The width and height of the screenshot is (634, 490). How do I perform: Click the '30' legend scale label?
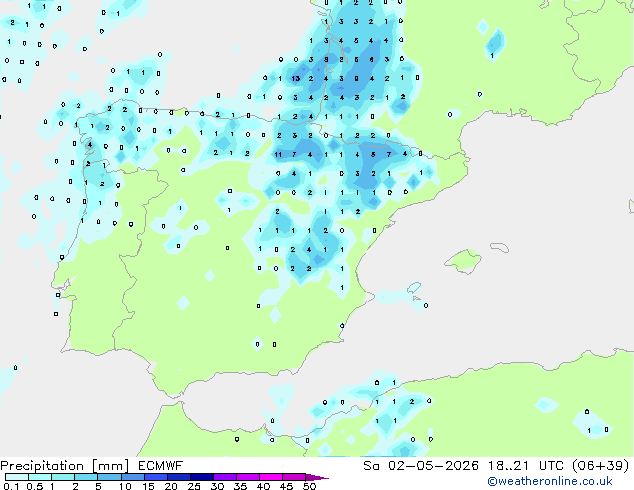point(217,486)
